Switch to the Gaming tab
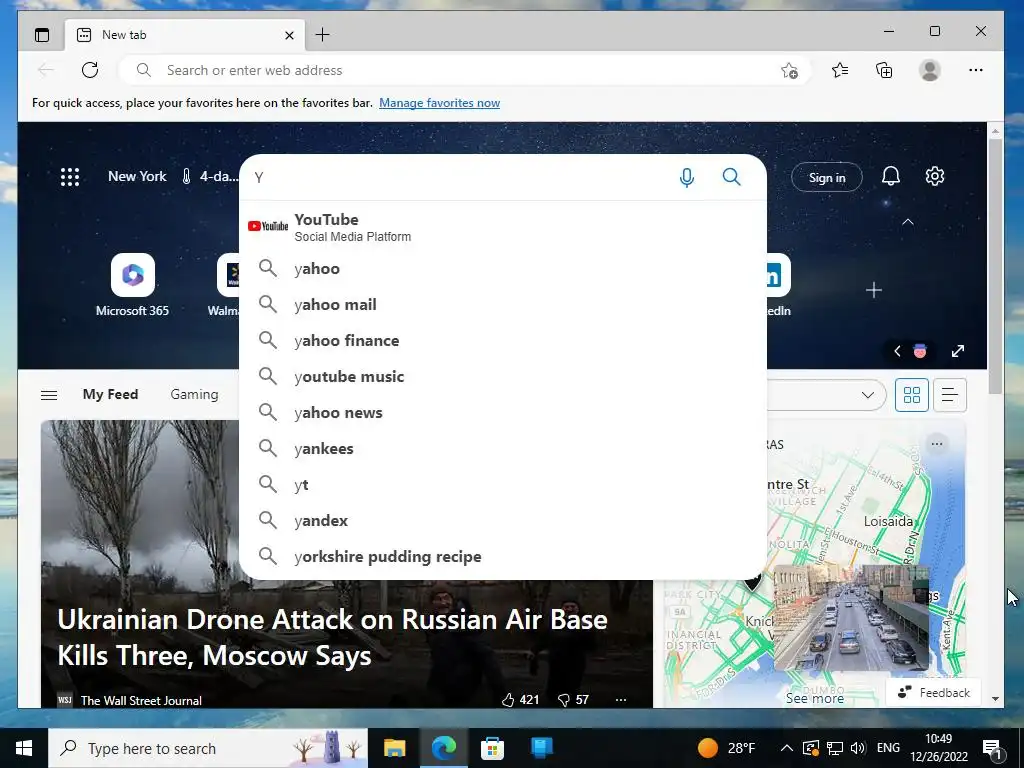The width and height of the screenshot is (1024, 768). click(x=195, y=394)
